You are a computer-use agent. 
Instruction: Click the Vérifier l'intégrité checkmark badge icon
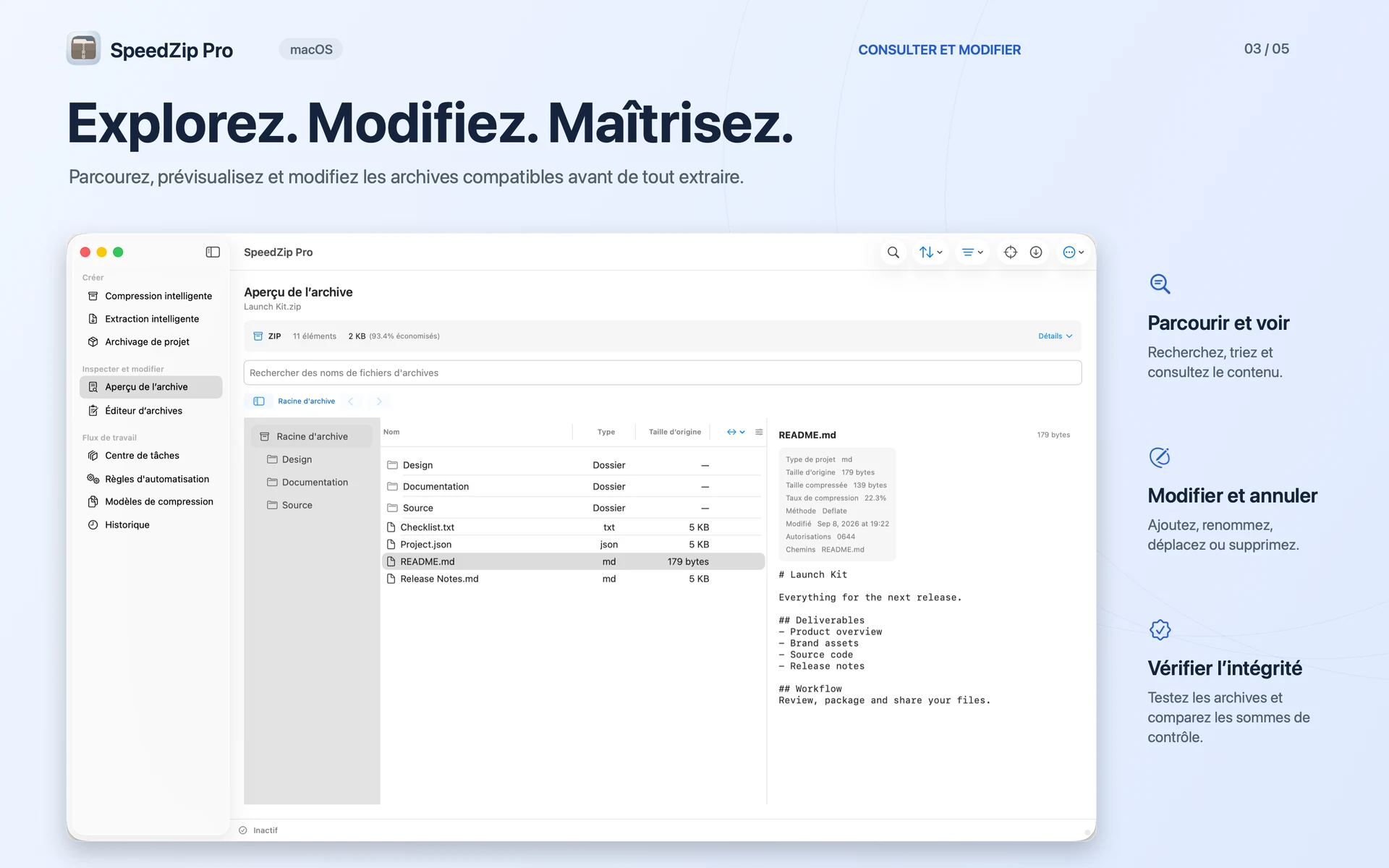pyautogui.click(x=1160, y=629)
